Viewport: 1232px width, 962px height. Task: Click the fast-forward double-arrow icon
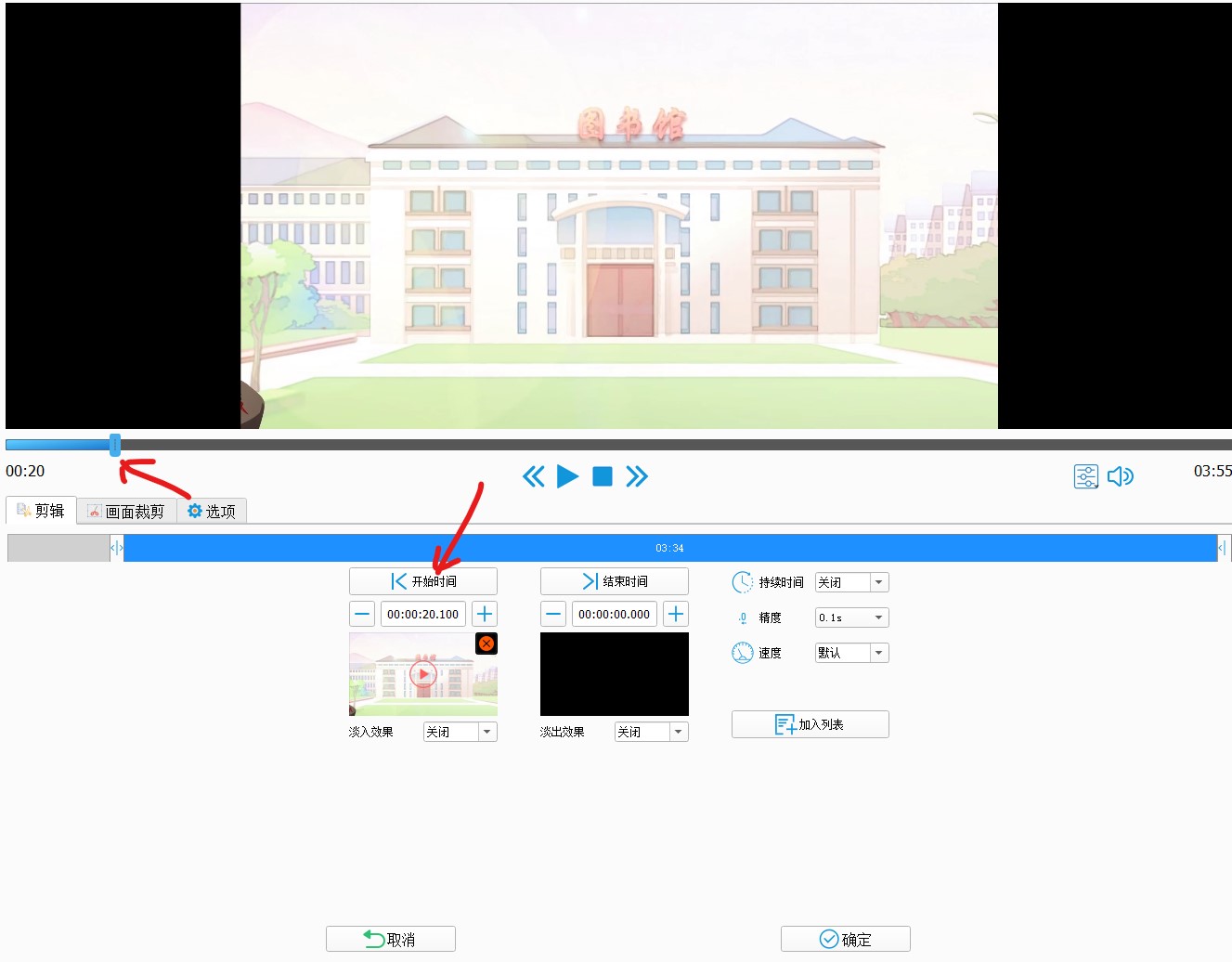click(637, 477)
